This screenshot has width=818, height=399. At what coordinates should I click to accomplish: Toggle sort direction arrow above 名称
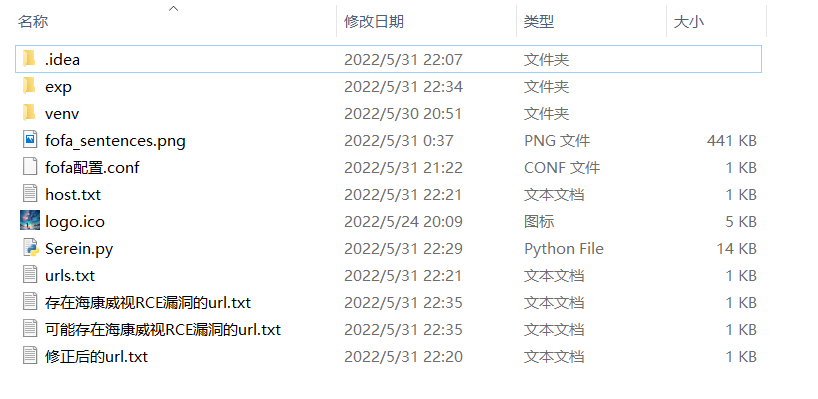pyautogui.click(x=174, y=8)
